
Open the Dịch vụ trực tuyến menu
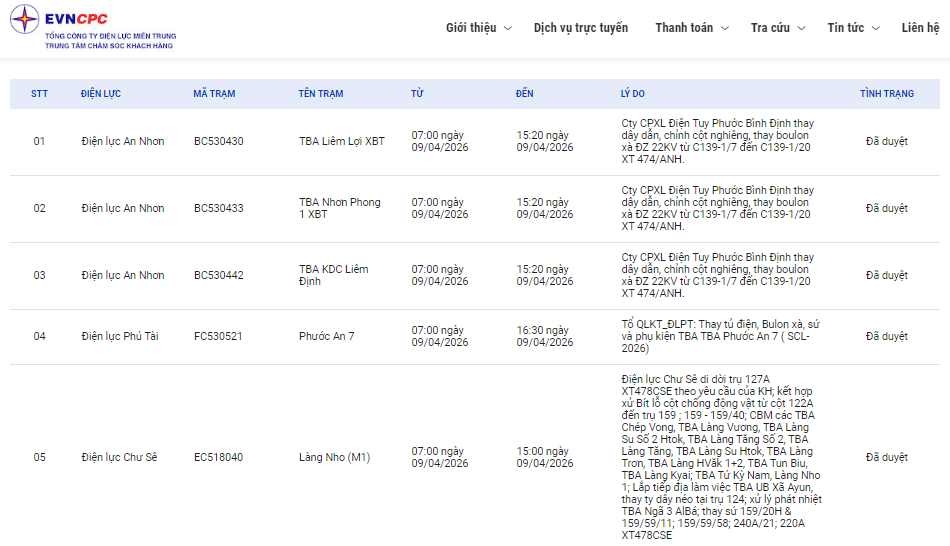(581, 28)
